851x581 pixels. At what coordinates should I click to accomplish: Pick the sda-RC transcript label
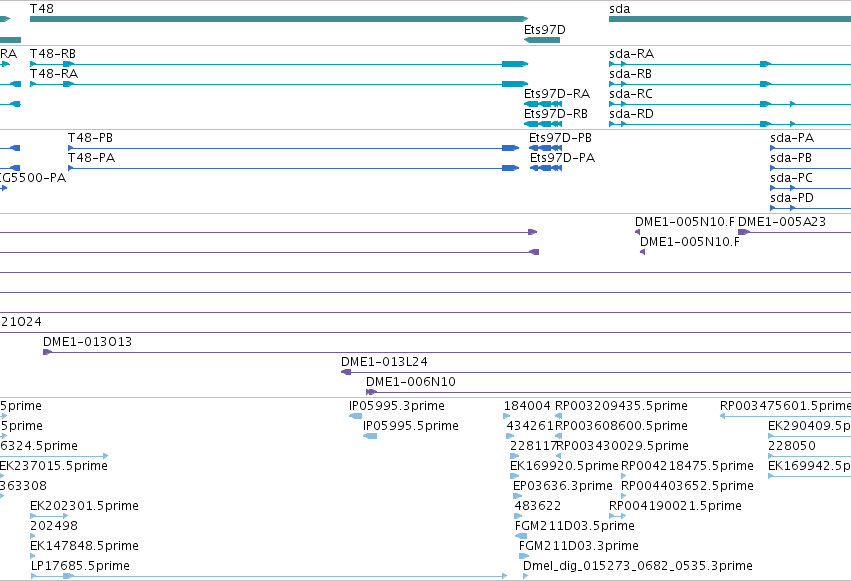click(631, 94)
